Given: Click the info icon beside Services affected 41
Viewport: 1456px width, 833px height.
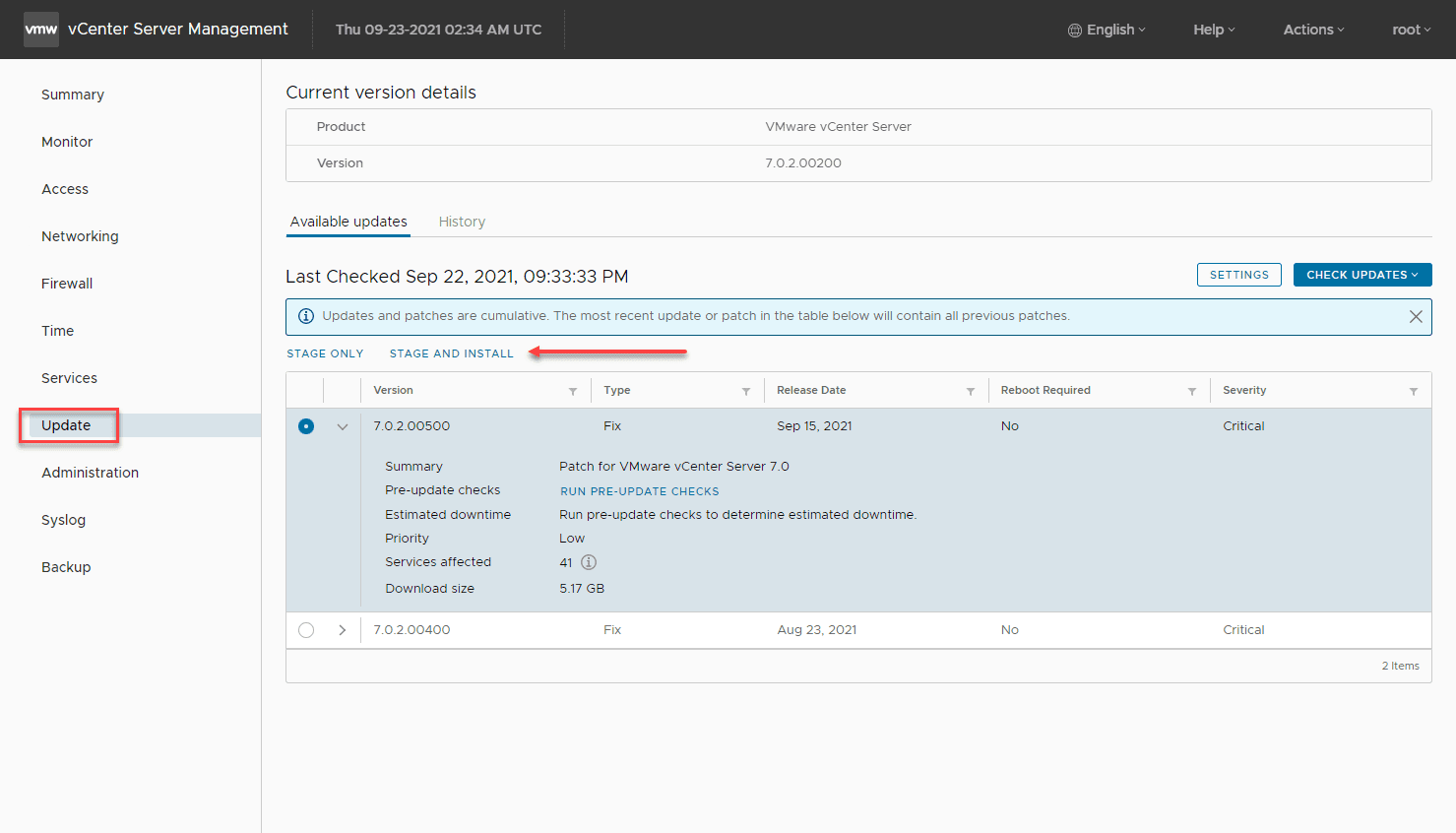Looking at the screenshot, I should [589, 562].
